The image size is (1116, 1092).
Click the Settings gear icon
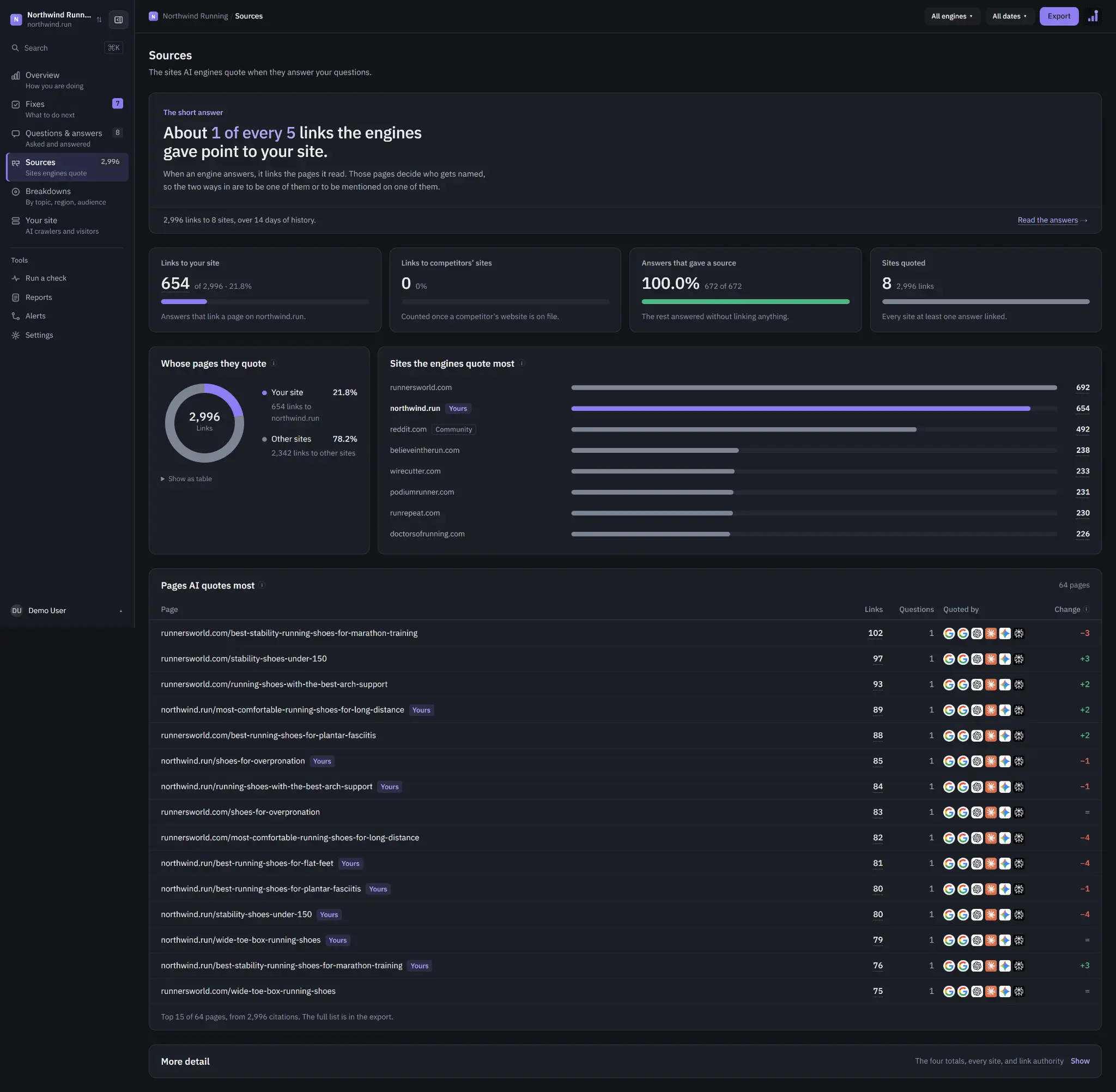[15, 335]
